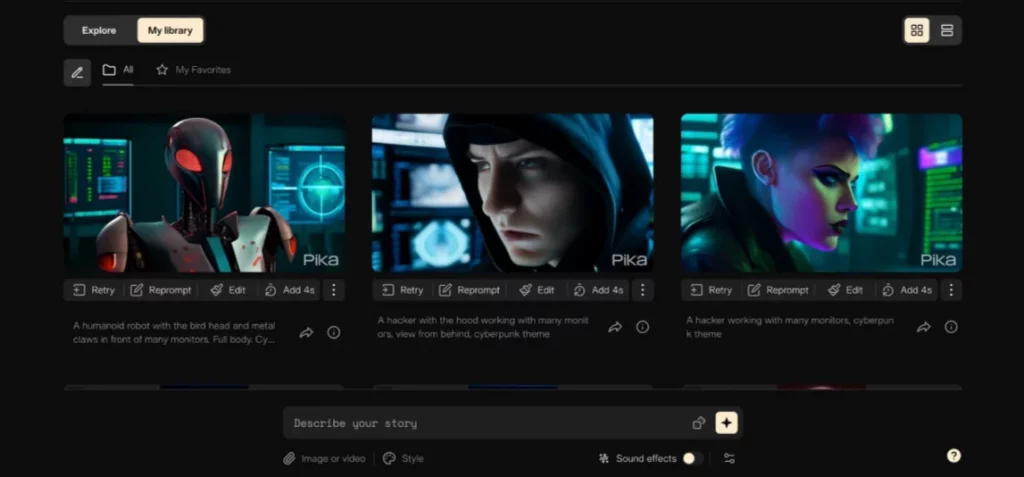Share the humanoid robot video
Image resolution: width=1024 pixels, height=477 pixels.
[x=306, y=333]
